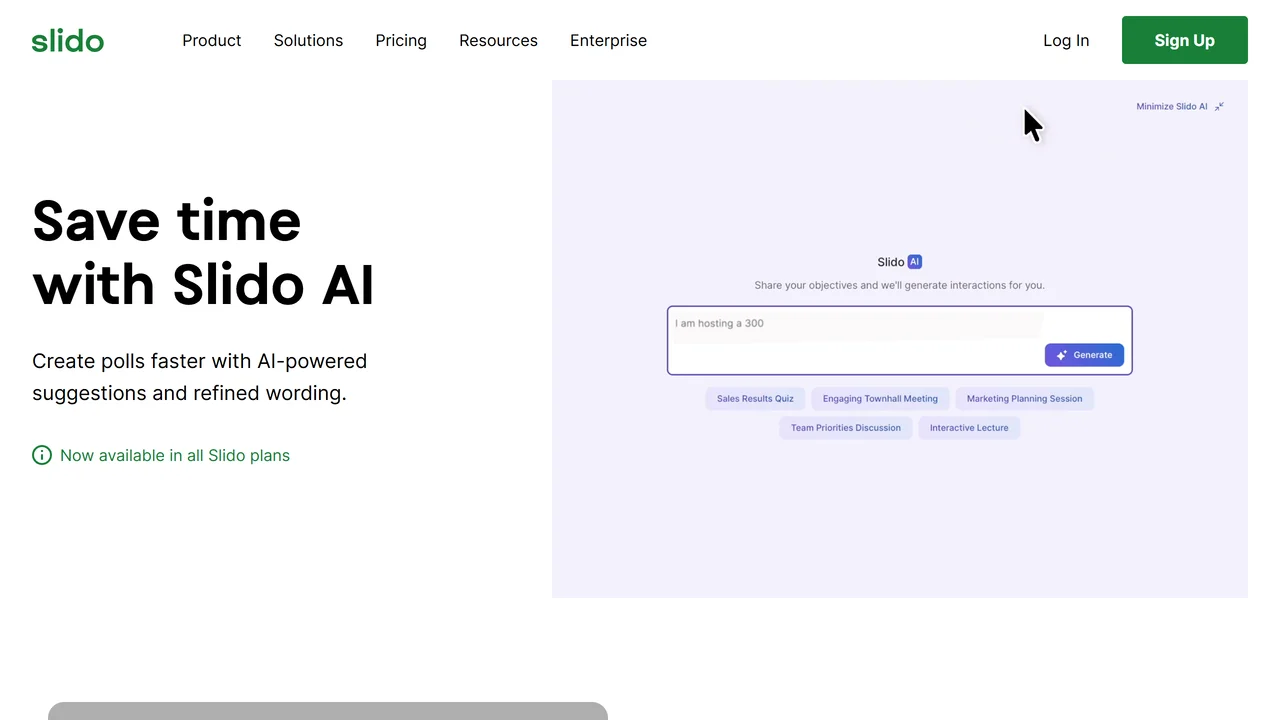Click the objectives text input field

point(899,340)
